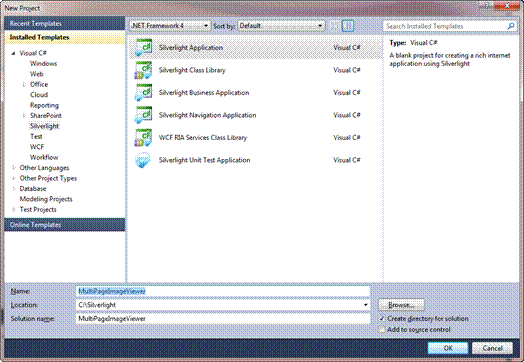Viewport: 524px width, 362px height.
Task: Expand the Office tree node
Action: [24, 84]
